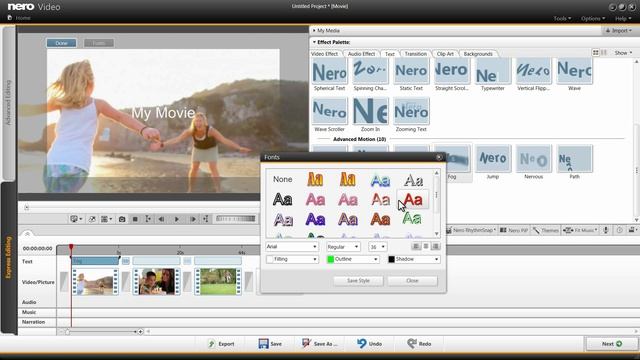The image size is (640, 360).
Task: Click the Redo button
Action: 419,344
